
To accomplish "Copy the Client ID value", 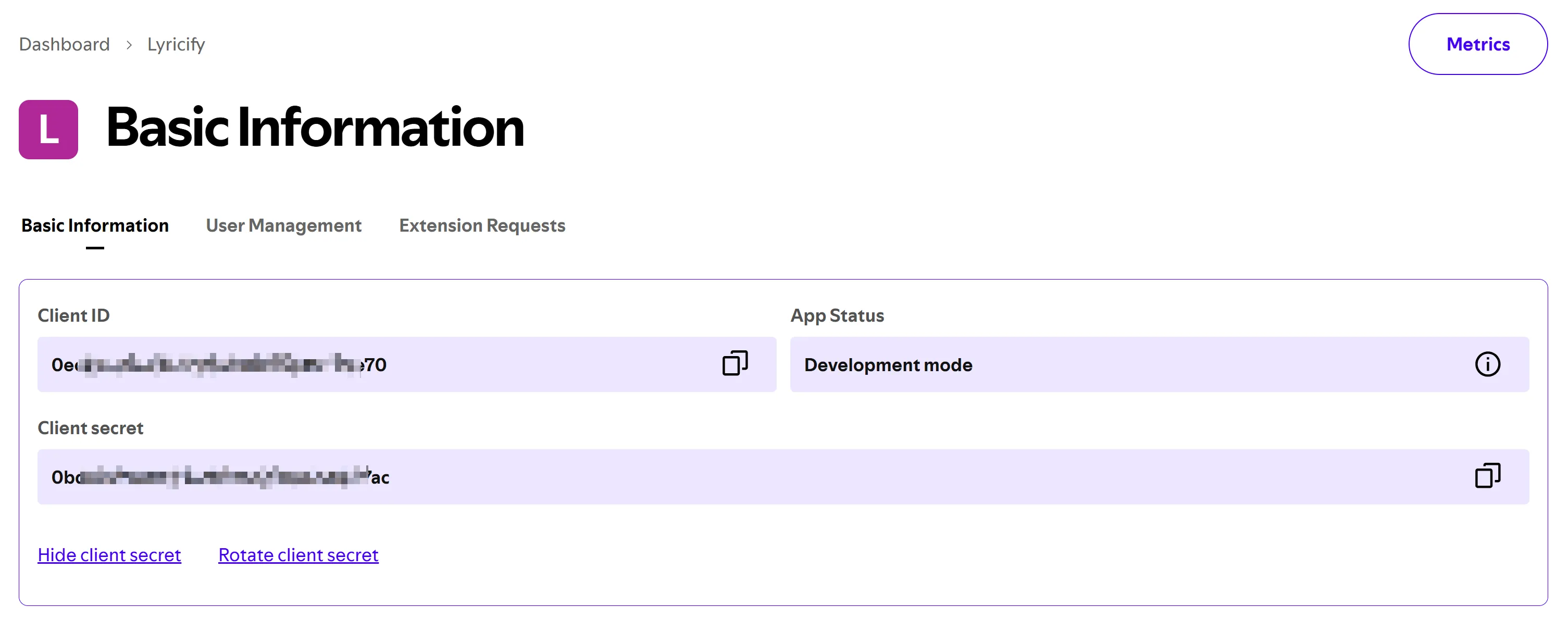I will [735, 364].
